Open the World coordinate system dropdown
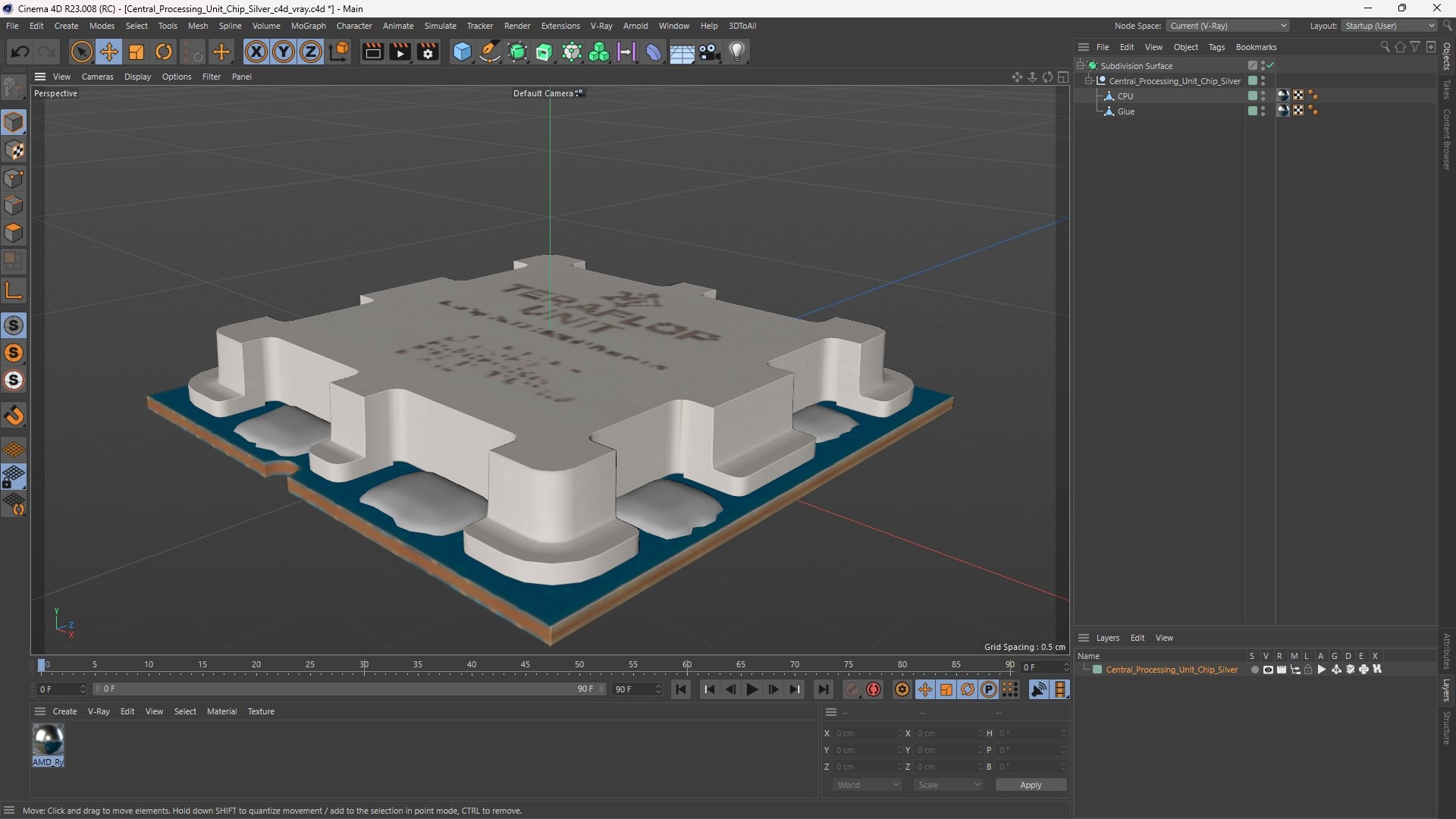 point(868,785)
